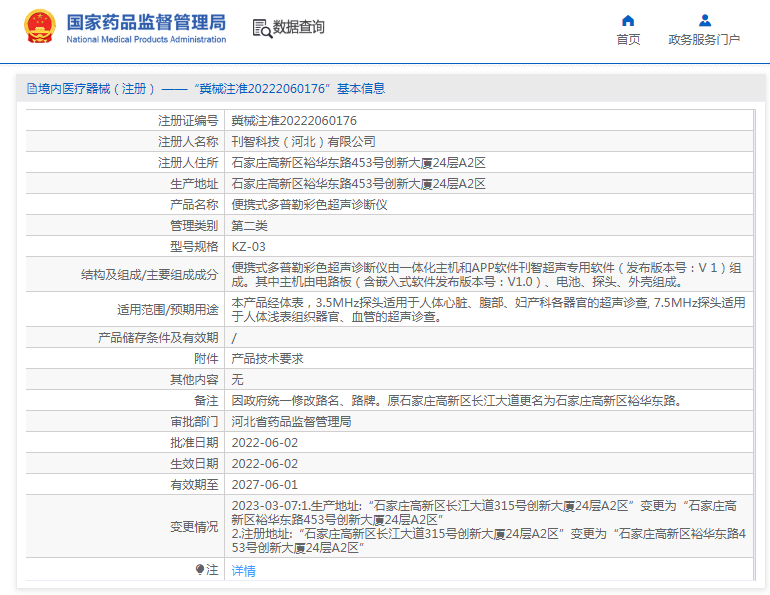The image size is (770, 595).
Task: Click 有效期至 label
Action: [x=194, y=485]
